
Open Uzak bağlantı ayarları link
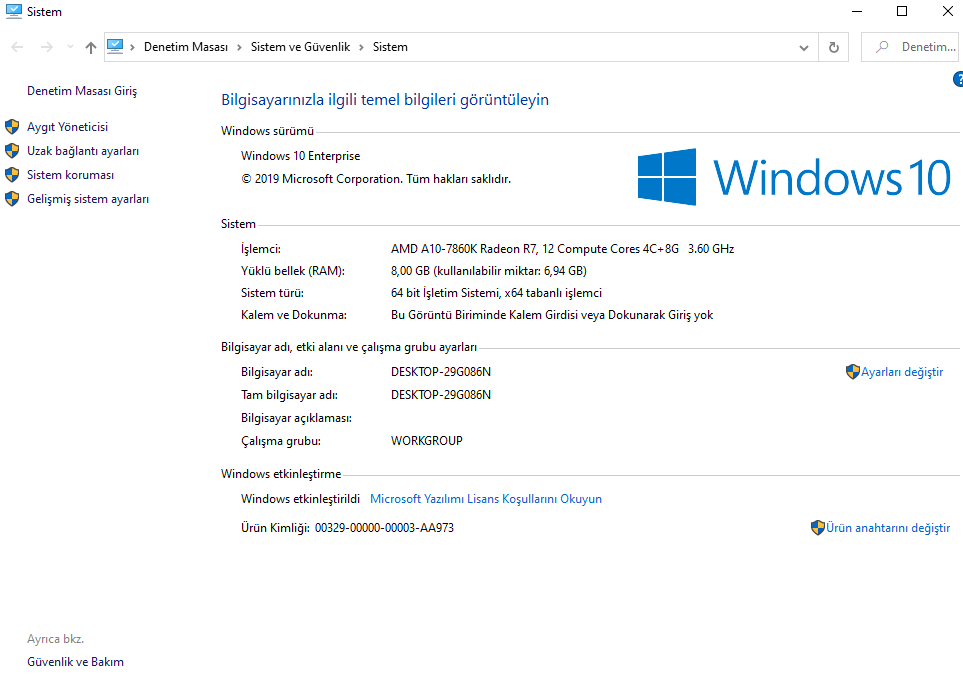pyautogui.click(x=83, y=151)
